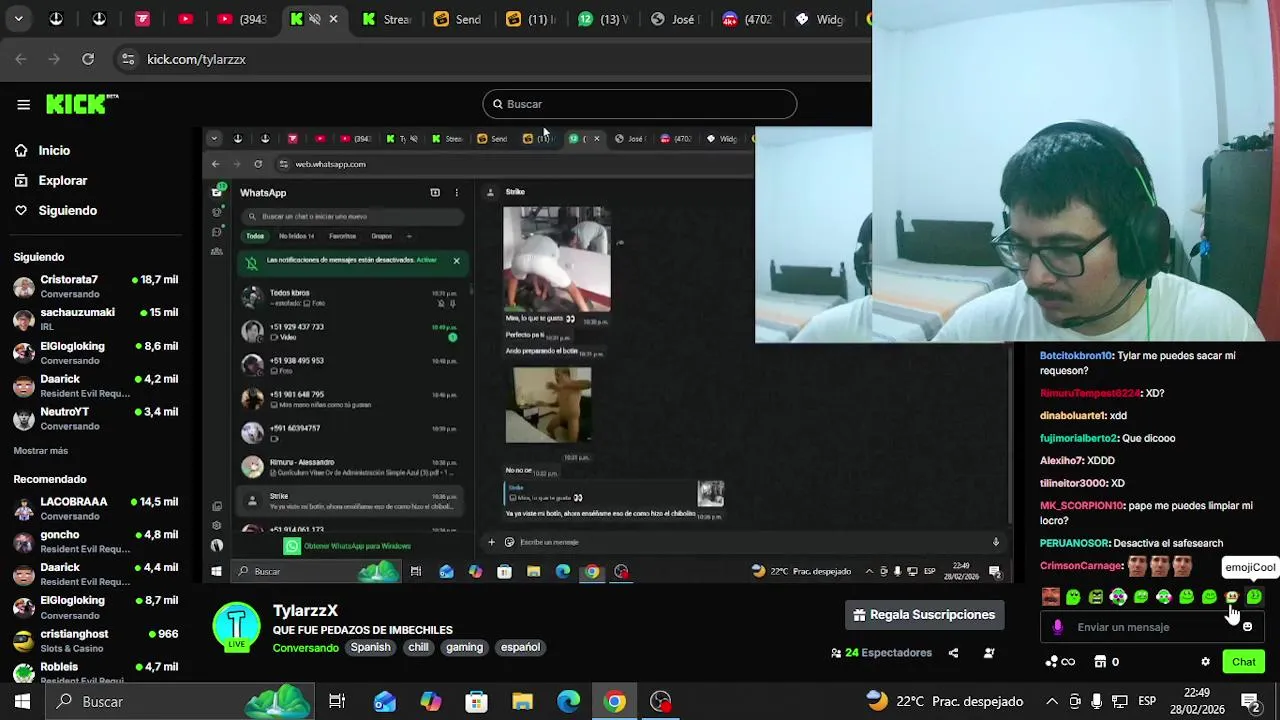Image resolution: width=1280 pixels, height=720 pixels.
Task: Open LACOBRAAA recommended channel
Action: pos(96,508)
